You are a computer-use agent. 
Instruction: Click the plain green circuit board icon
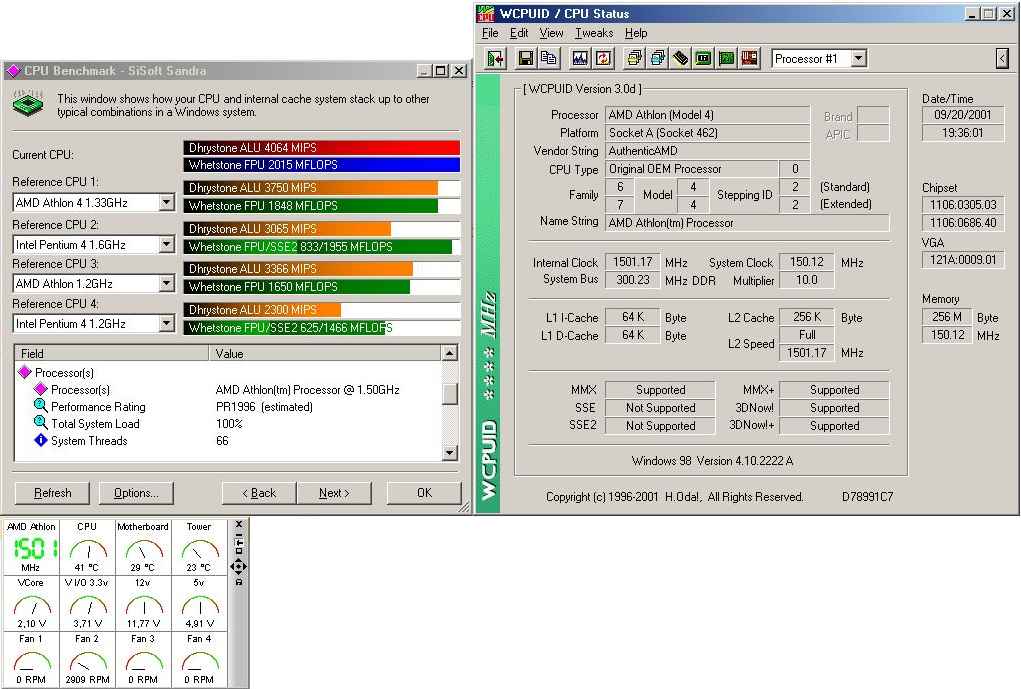tap(727, 59)
